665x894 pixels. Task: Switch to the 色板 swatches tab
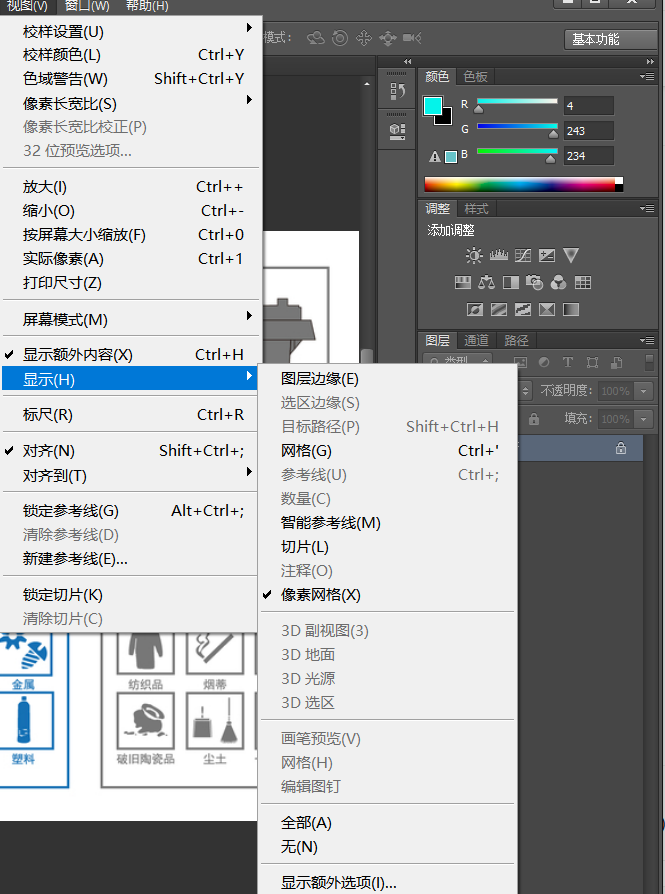pos(475,76)
